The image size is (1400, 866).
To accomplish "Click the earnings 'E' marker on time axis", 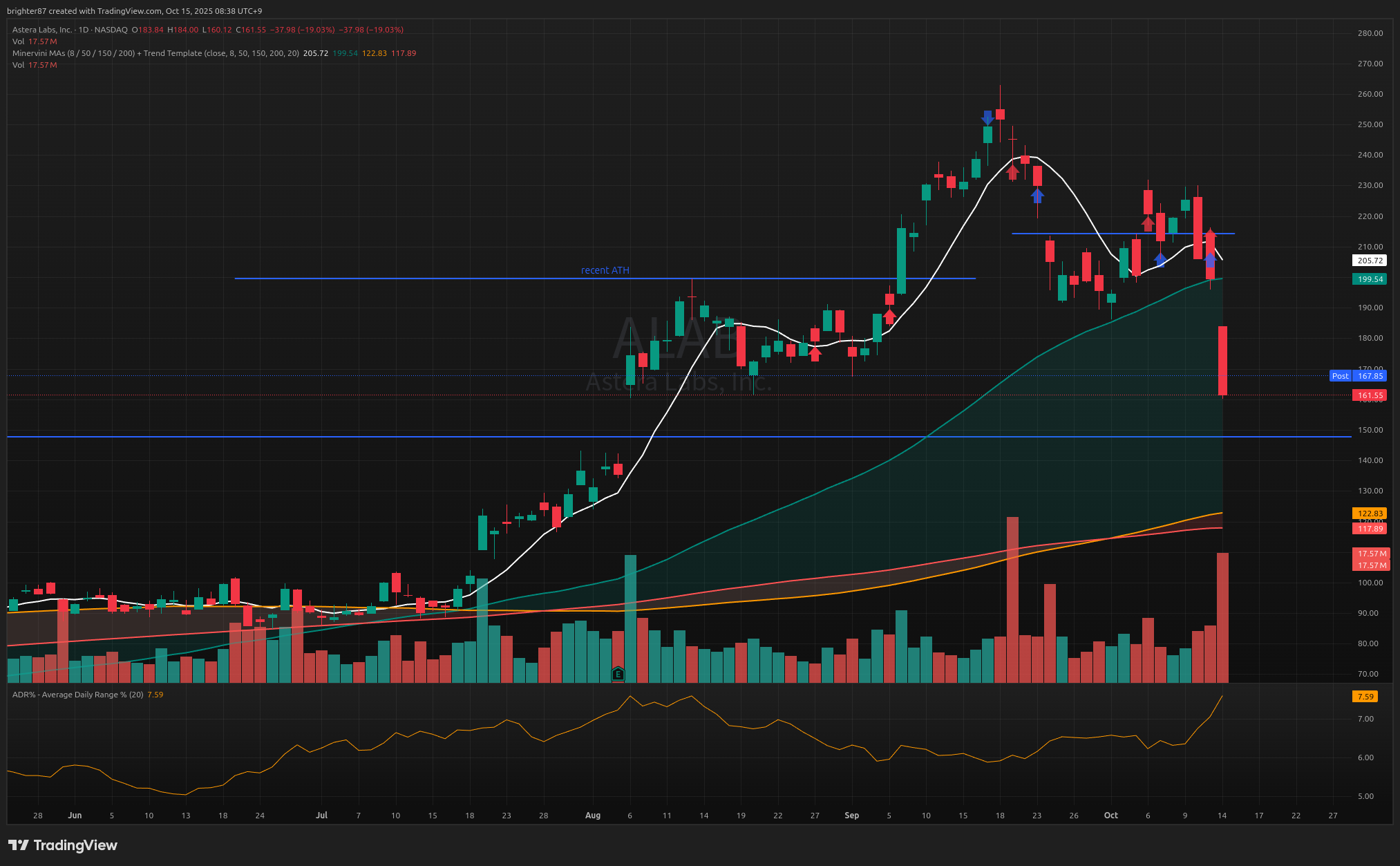I will (x=618, y=674).
